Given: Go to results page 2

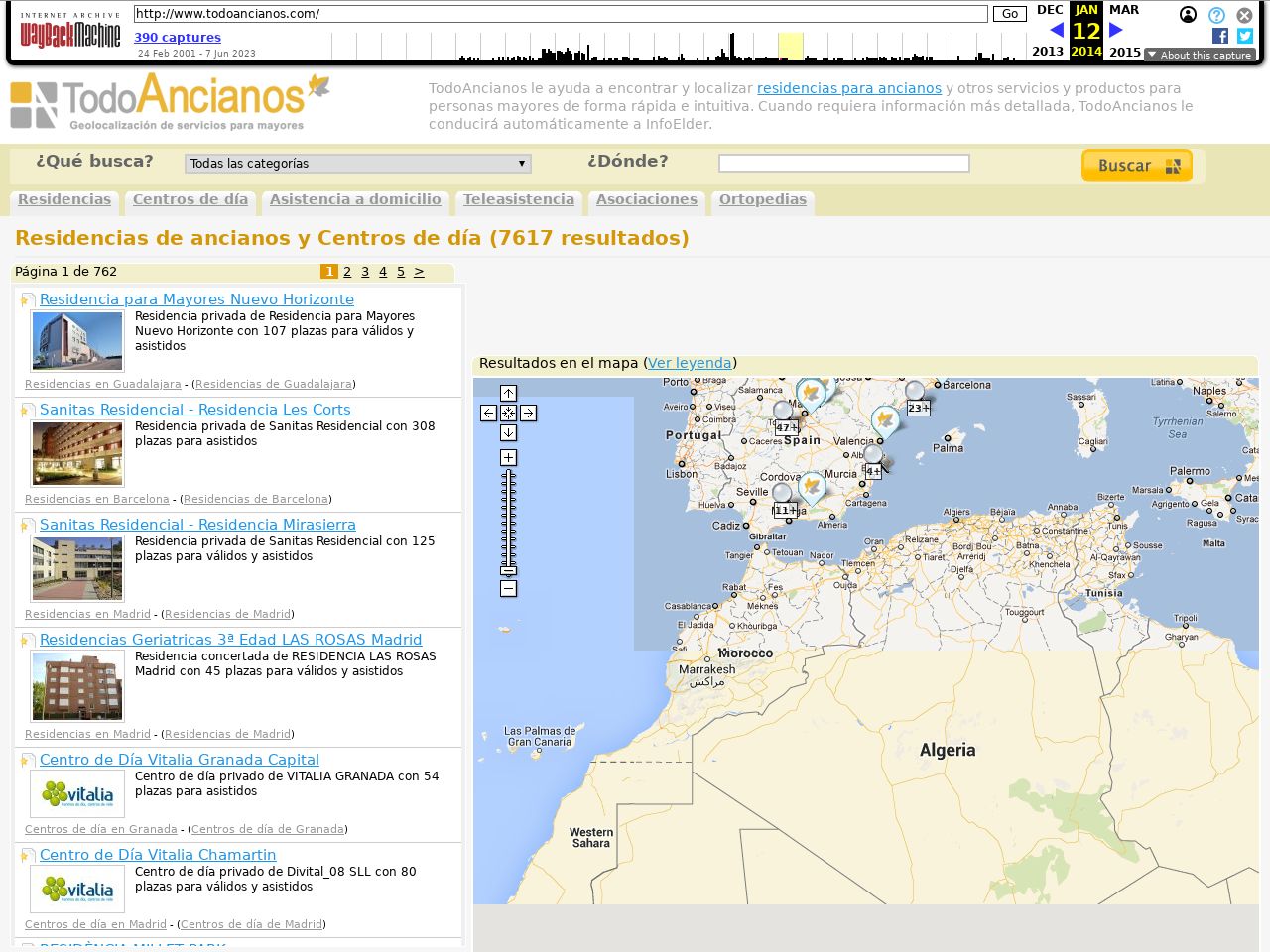Looking at the screenshot, I should [x=347, y=272].
